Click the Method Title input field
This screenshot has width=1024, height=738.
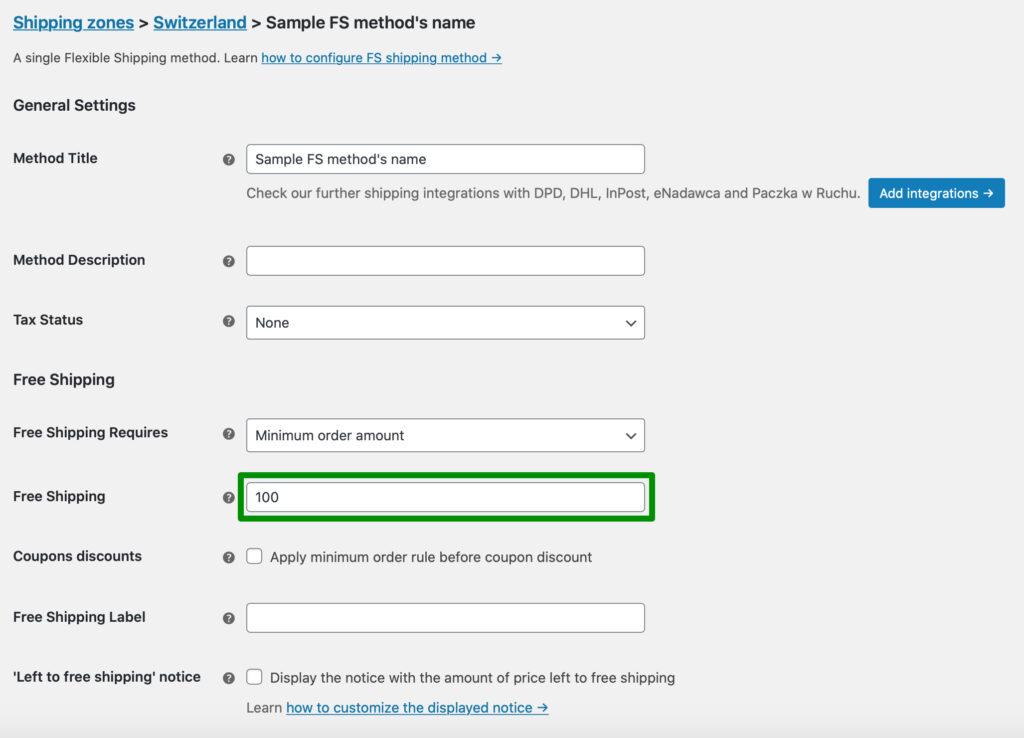[445, 159]
